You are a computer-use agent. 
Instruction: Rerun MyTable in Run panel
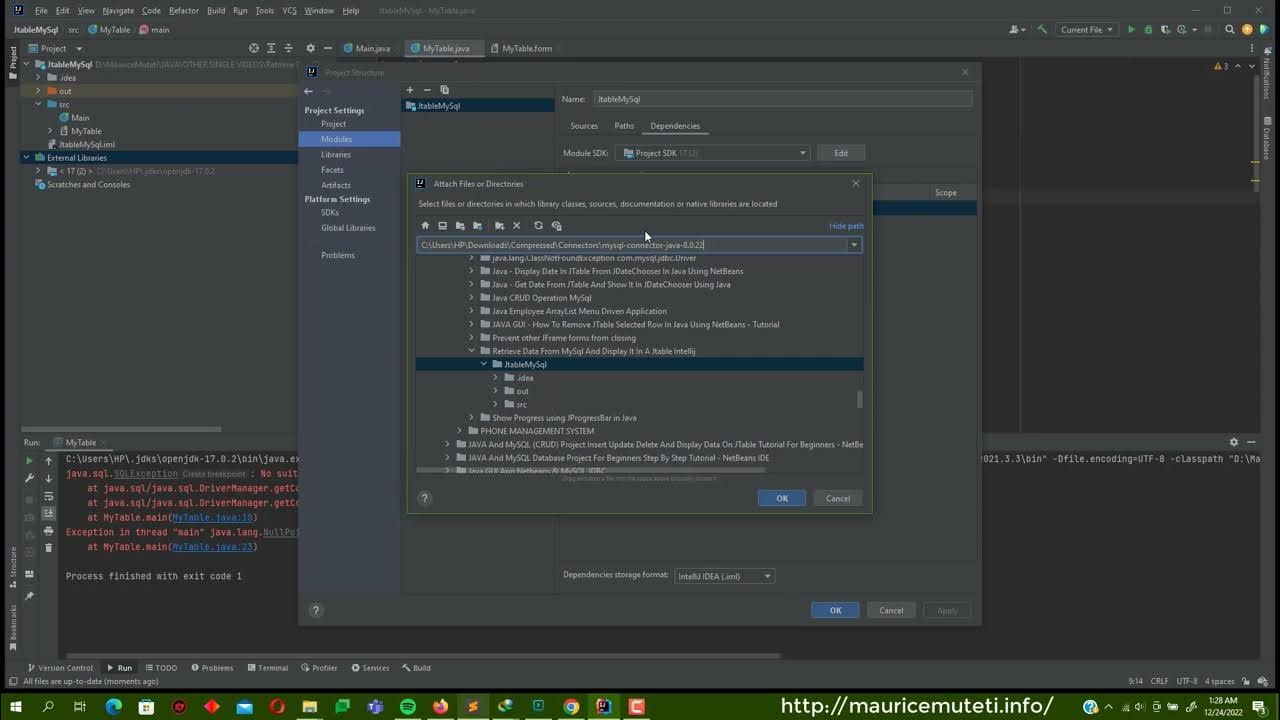(x=29, y=461)
